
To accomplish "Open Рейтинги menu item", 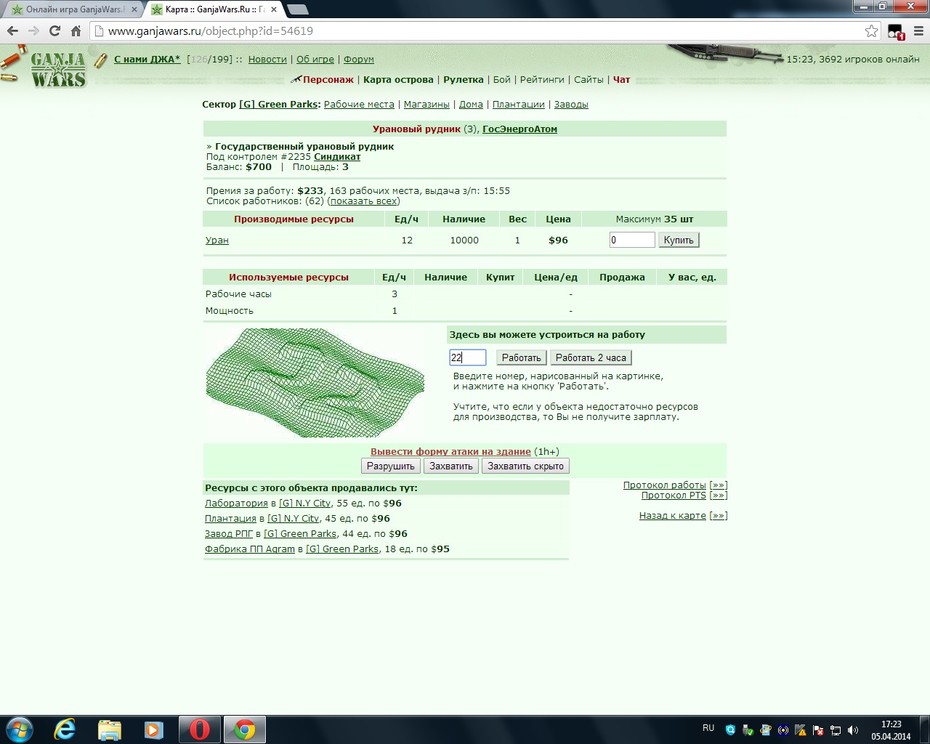I will 542,80.
